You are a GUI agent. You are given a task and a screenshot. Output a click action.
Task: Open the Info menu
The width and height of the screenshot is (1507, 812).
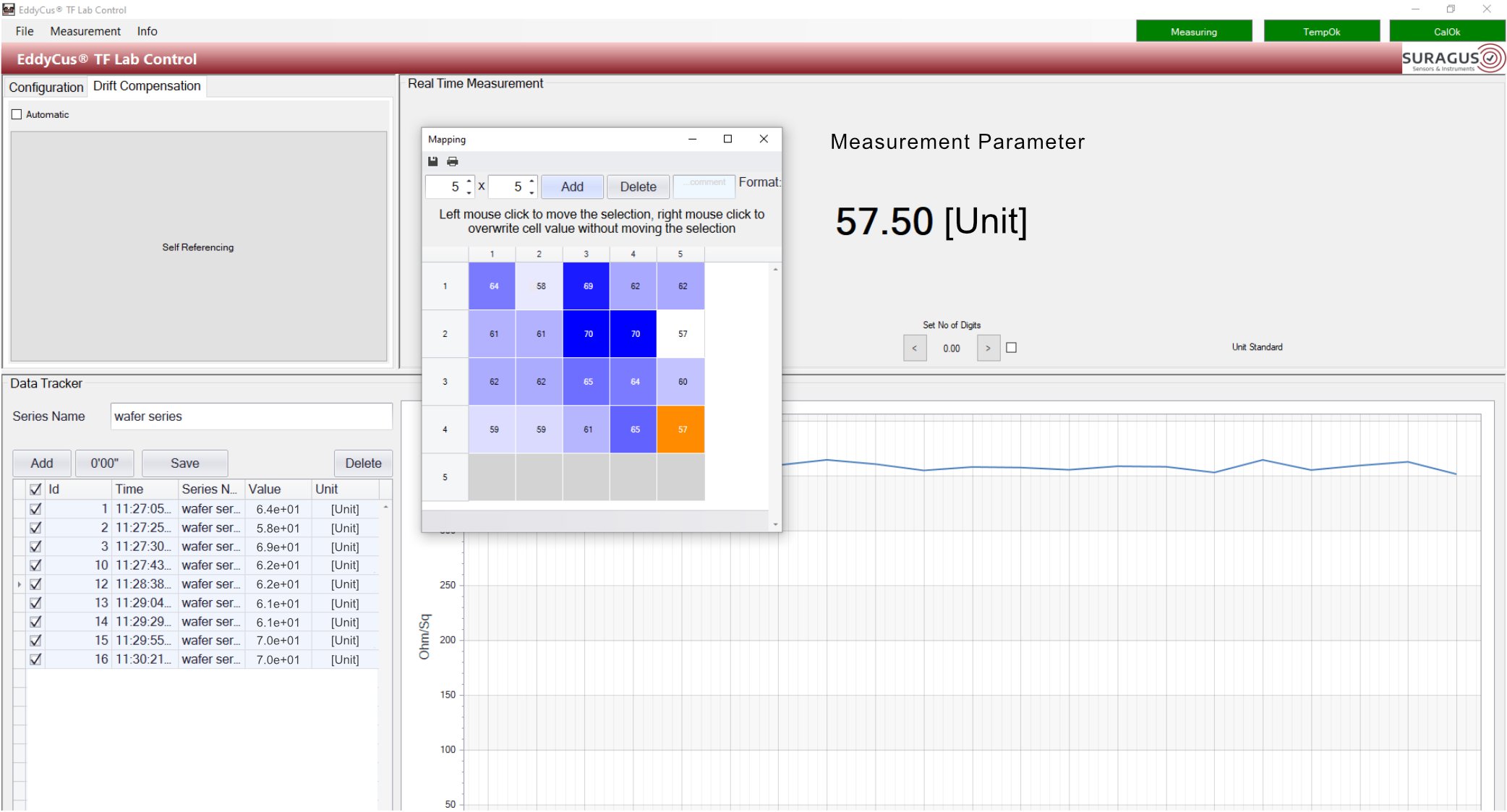147,31
